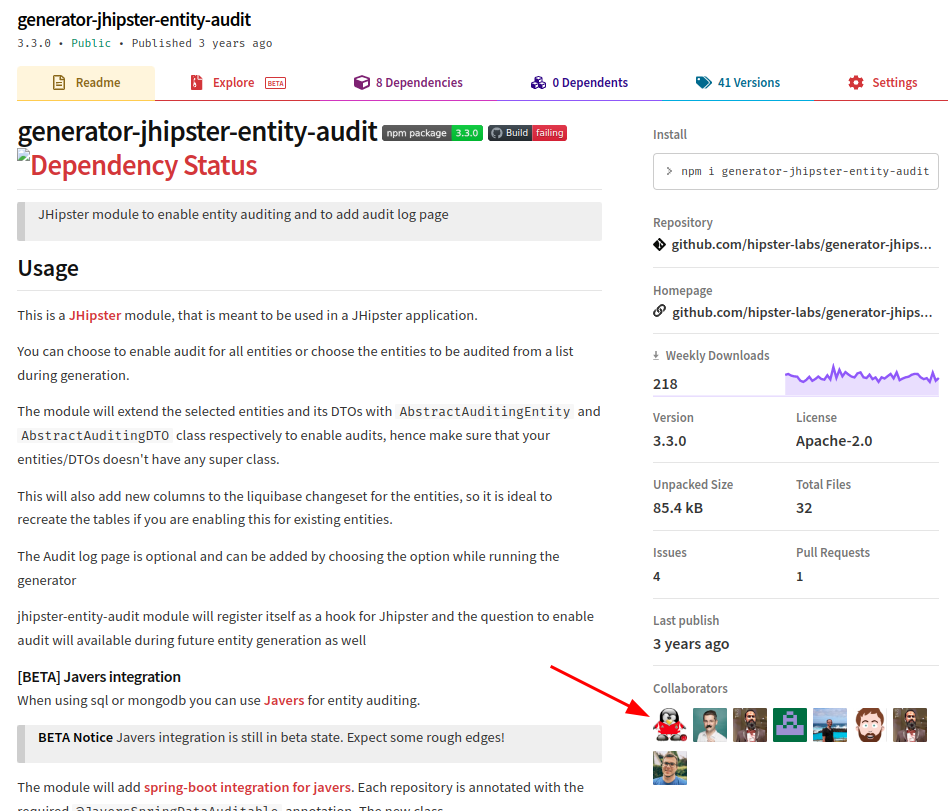Open the Repository github link

pyautogui.click(x=801, y=244)
